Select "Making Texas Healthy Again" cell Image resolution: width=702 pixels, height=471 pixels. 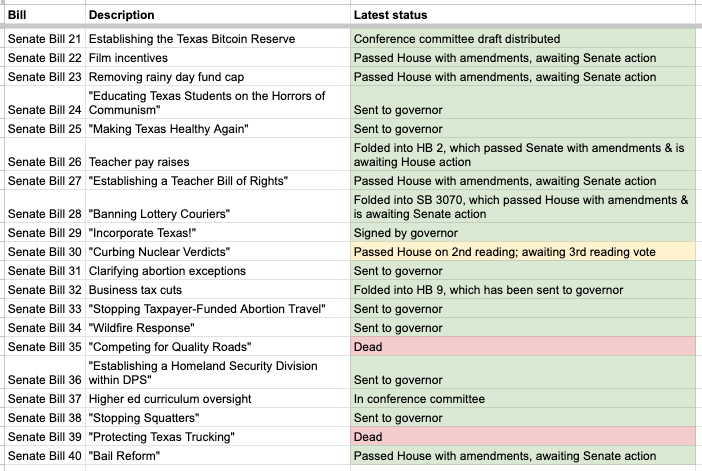click(218, 128)
